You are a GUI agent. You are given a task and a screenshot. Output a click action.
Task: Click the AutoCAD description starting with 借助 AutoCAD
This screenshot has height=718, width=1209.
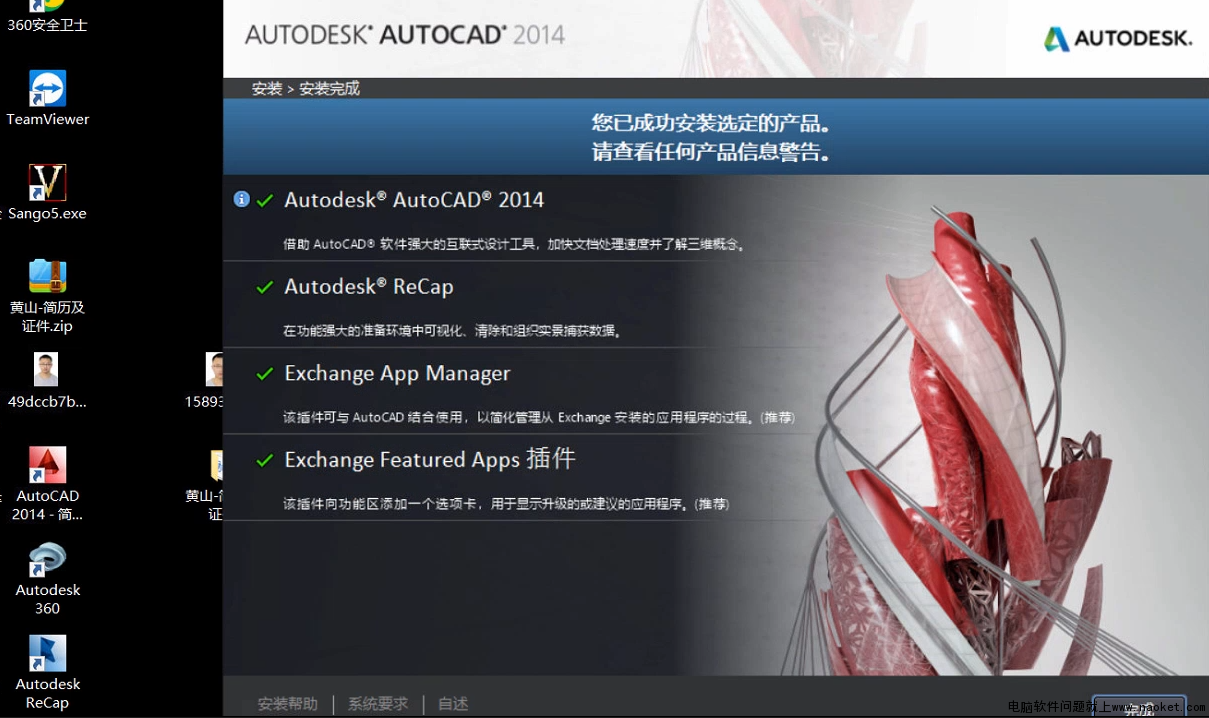(514, 244)
